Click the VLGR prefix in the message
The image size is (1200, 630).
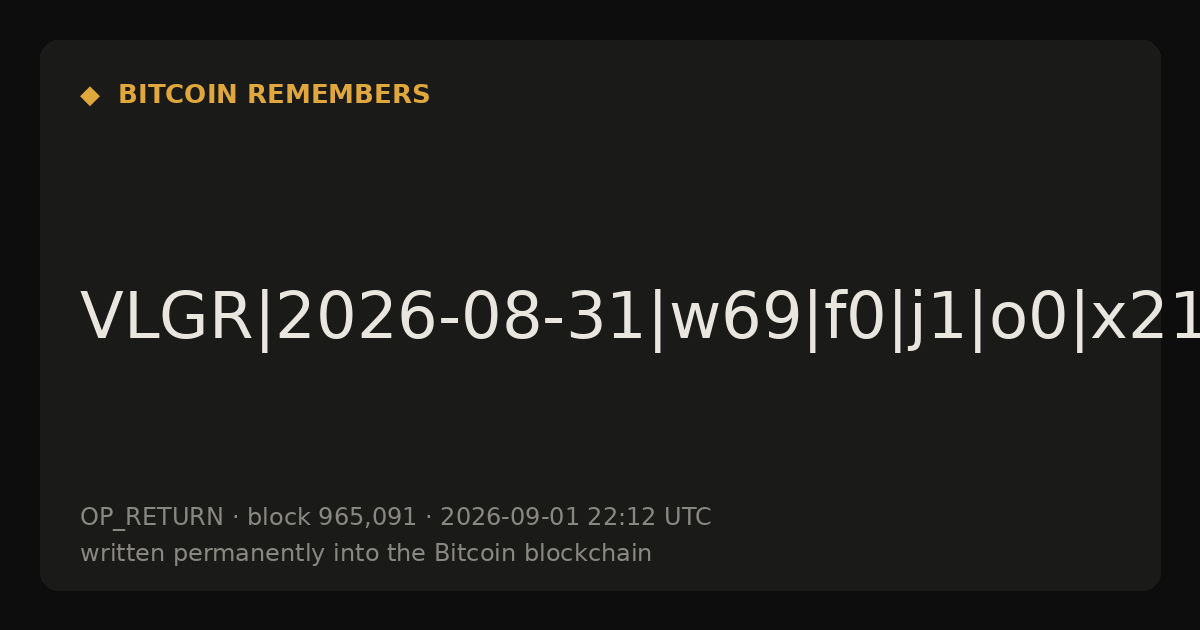click(x=166, y=318)
